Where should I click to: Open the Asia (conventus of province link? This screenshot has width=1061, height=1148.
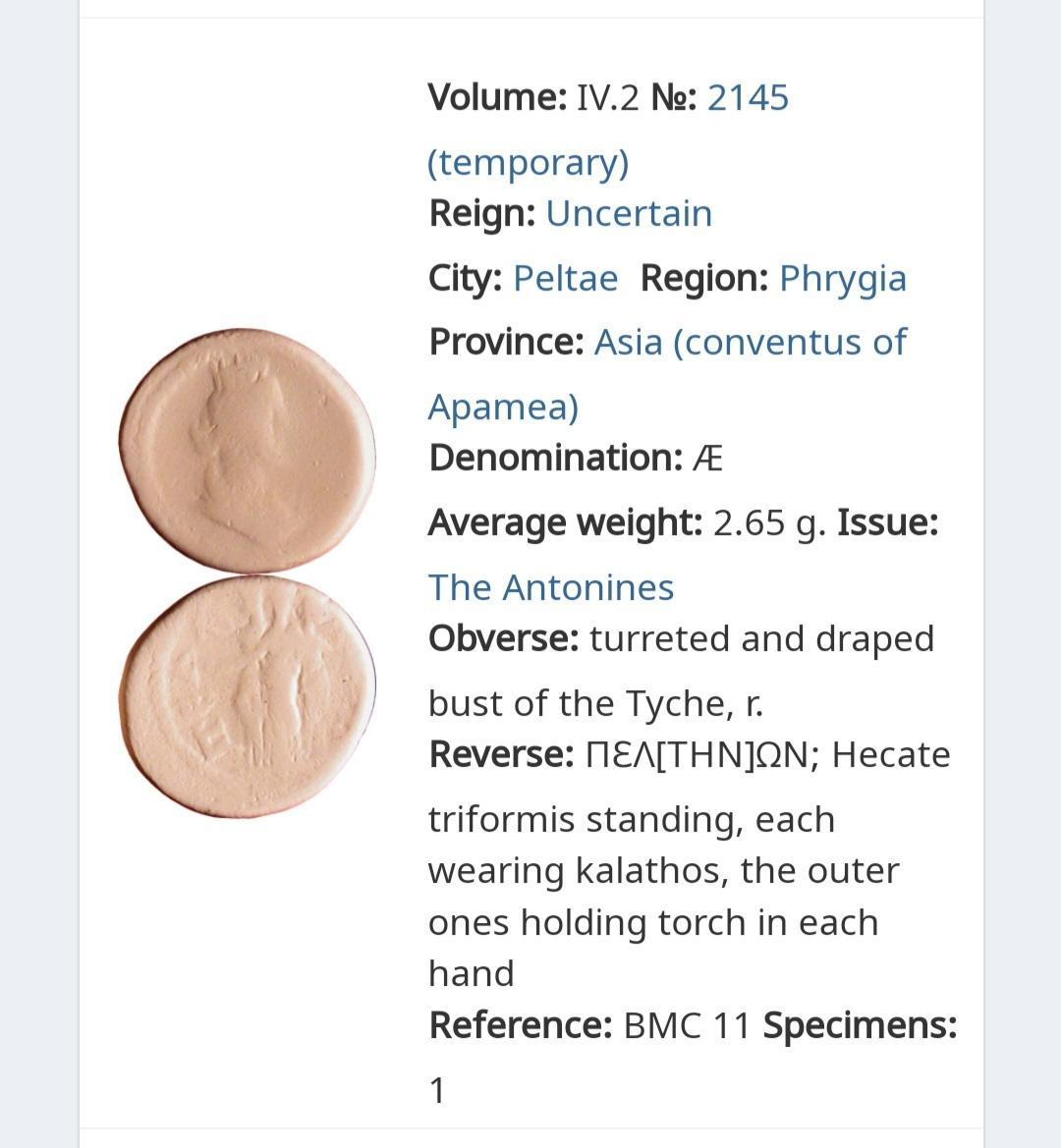751,343
